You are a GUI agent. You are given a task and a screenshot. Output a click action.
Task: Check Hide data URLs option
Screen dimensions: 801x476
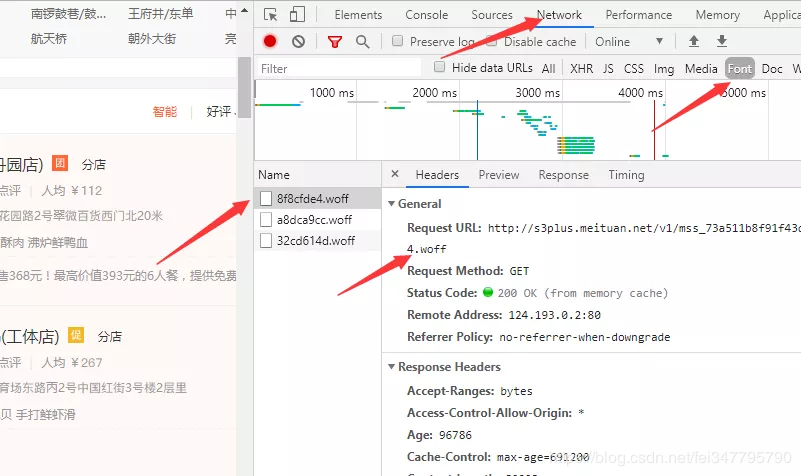tap(439, 67)
